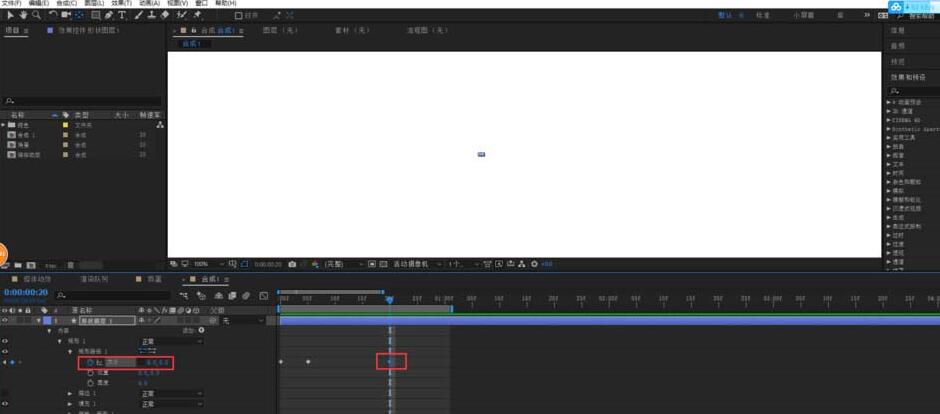940x414 pixels.
Task: Click the snapshot camera icon in viewer
Action: tap(292, 264)
